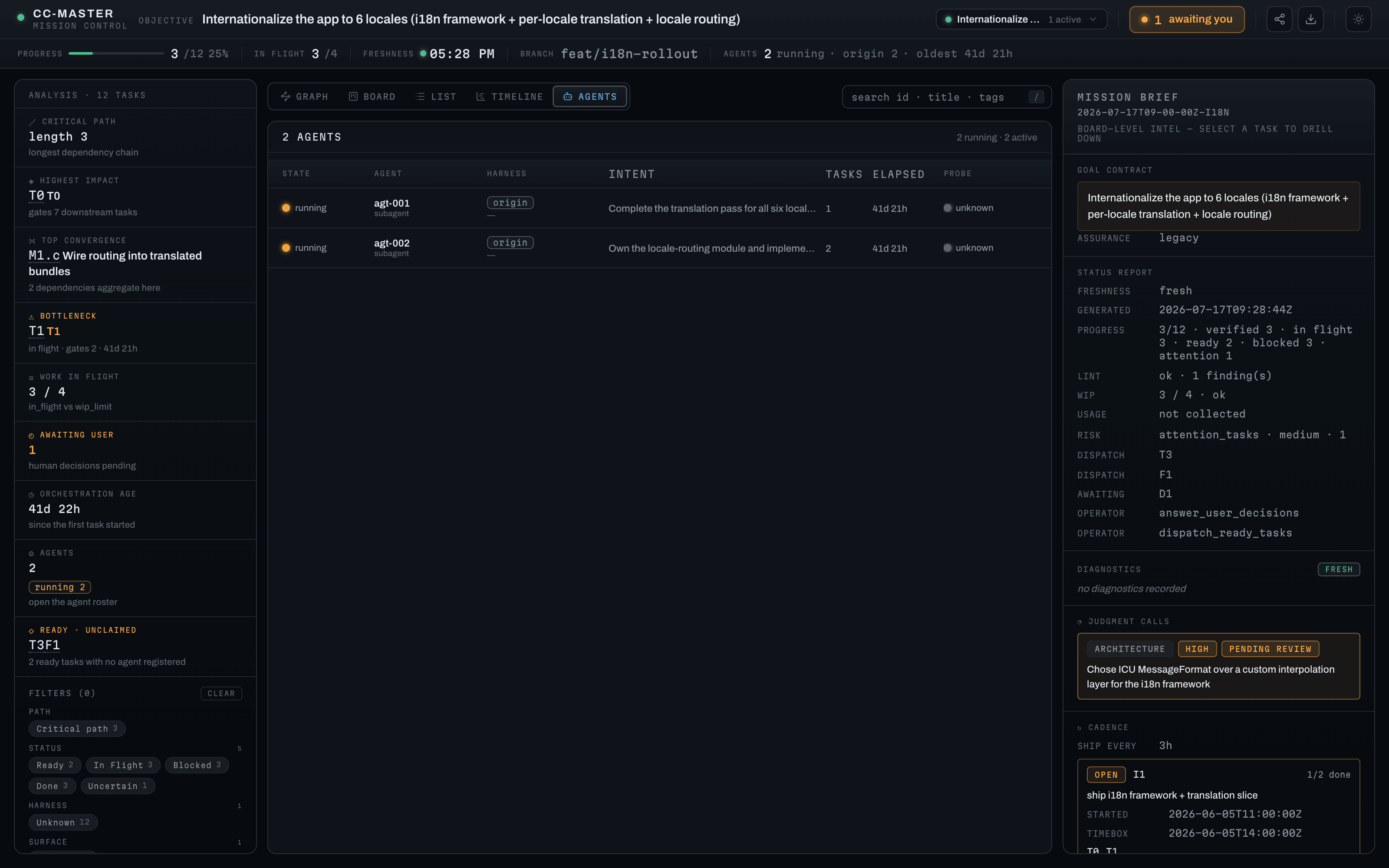Click the share icon in header
The height and width of the screenshot is (868, 1389).
point(1279,20)
